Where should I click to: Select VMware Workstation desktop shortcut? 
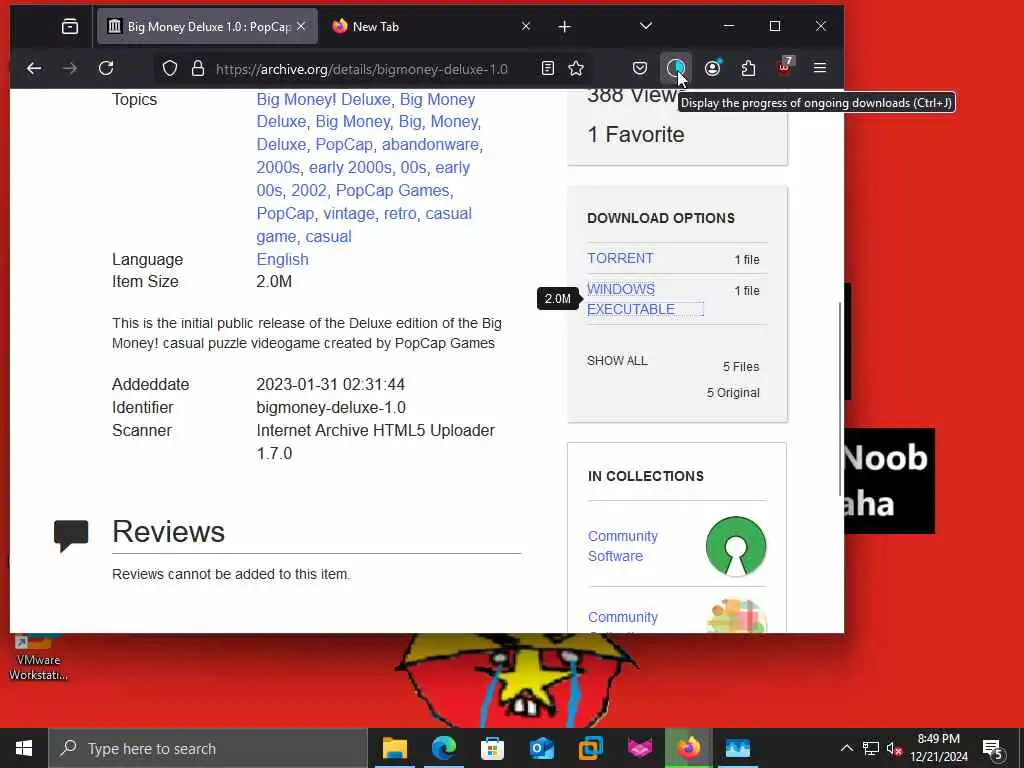point(38,656)
